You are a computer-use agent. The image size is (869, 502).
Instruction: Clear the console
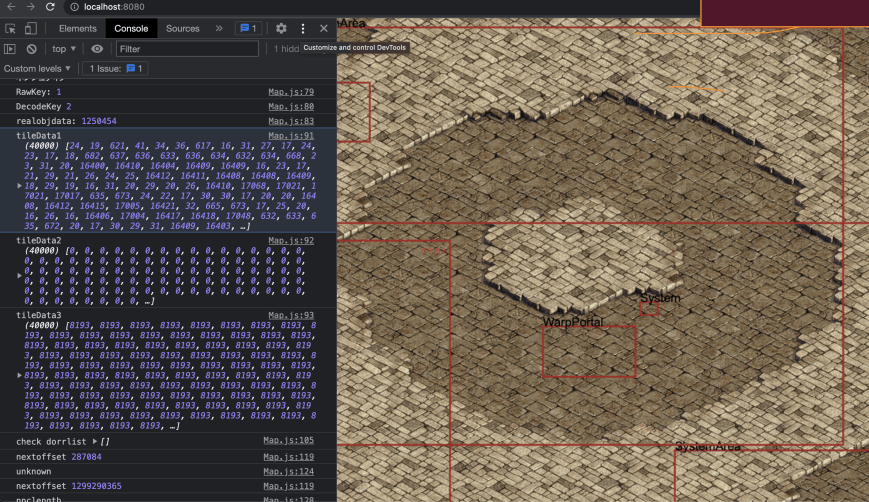32,49
